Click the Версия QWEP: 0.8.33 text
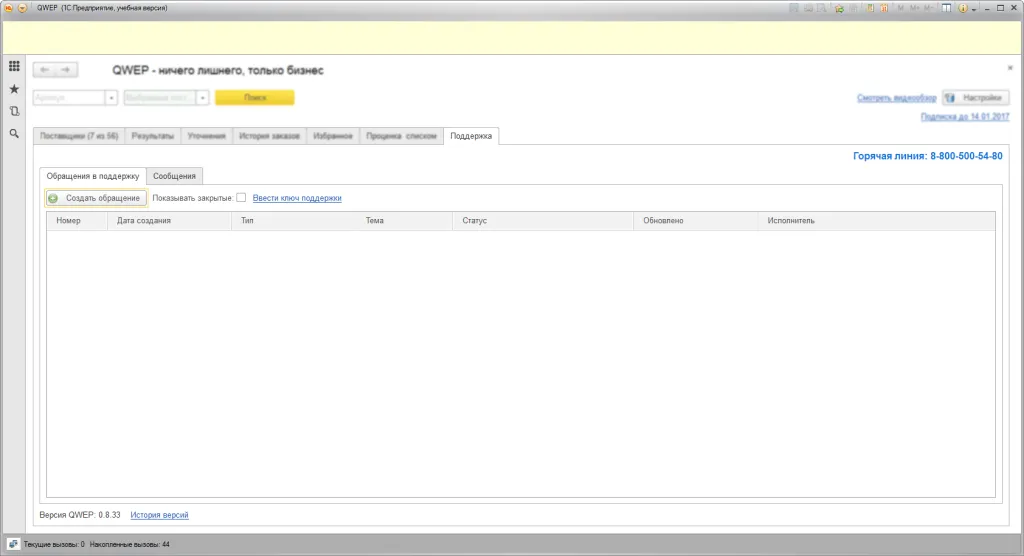1024x556 pixels. (x=80, y=515)
